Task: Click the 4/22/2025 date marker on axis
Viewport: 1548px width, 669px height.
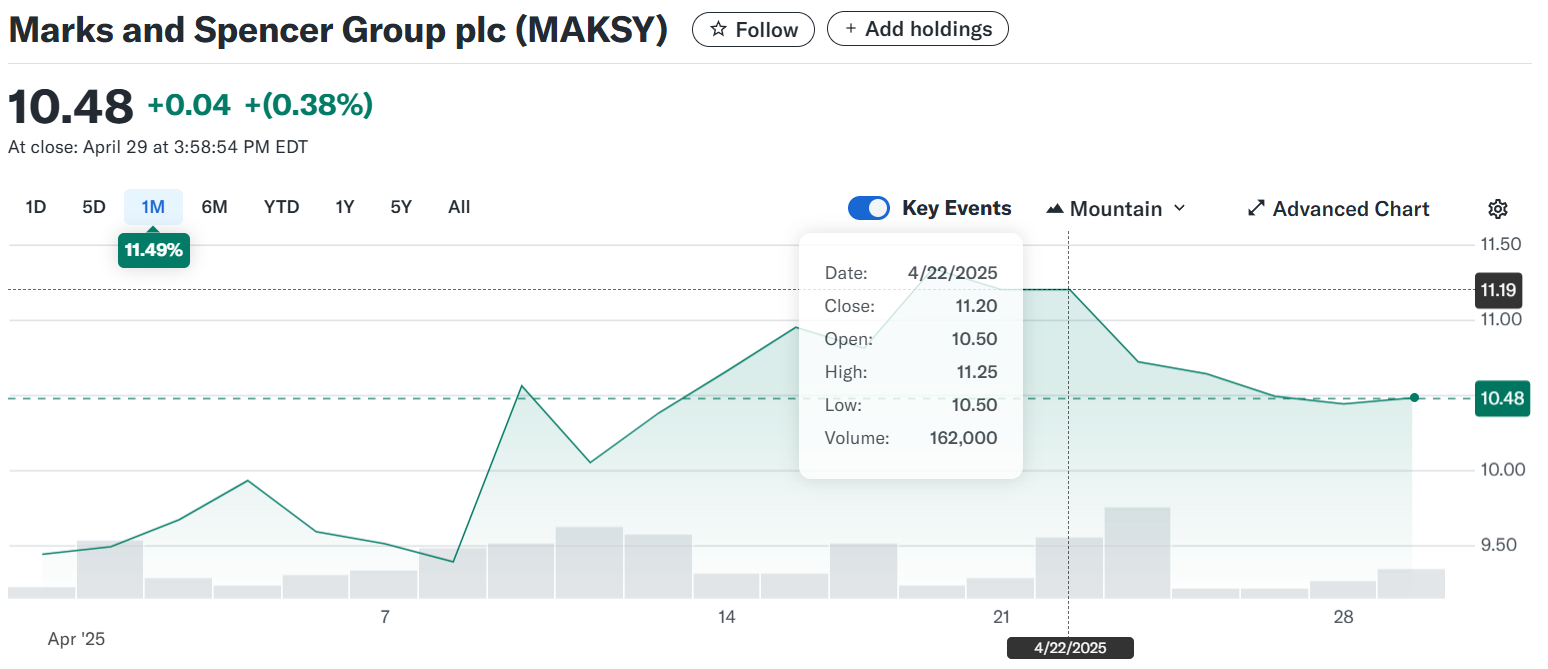Action: (x=1069, y=648)
